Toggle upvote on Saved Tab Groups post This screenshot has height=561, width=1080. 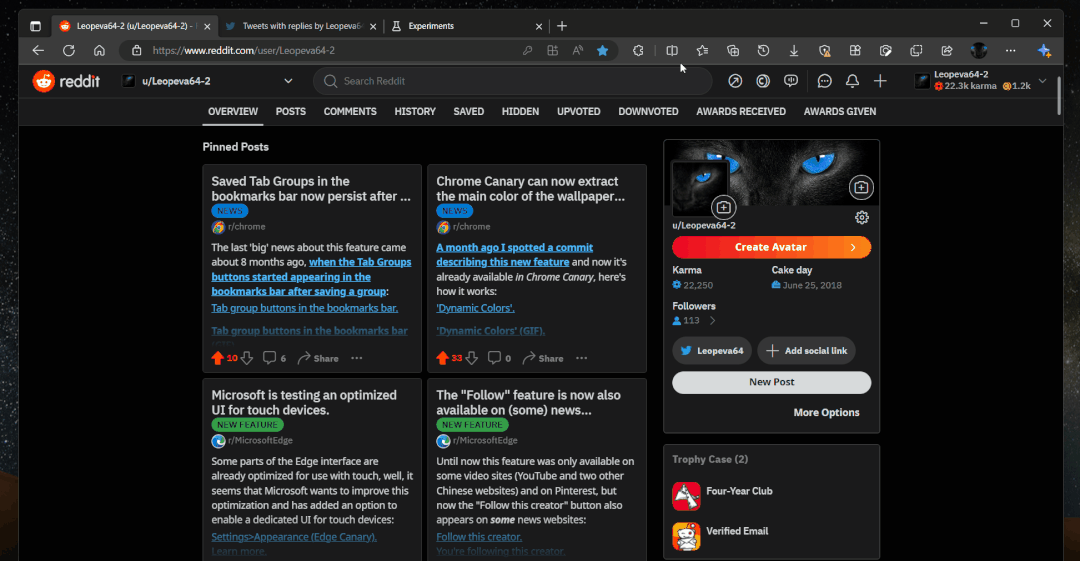(x=217, y=358)
